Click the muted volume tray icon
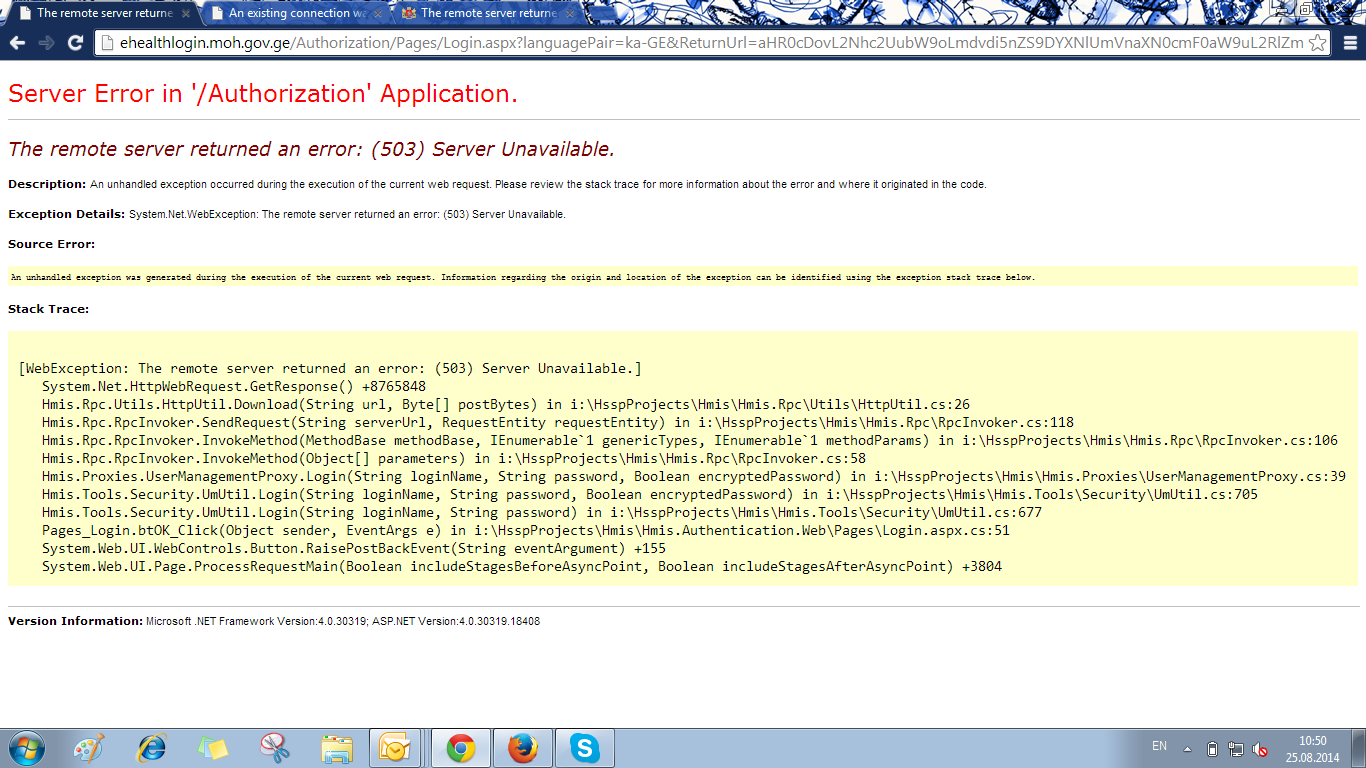1366x768 pixels. coord(1261,749)
